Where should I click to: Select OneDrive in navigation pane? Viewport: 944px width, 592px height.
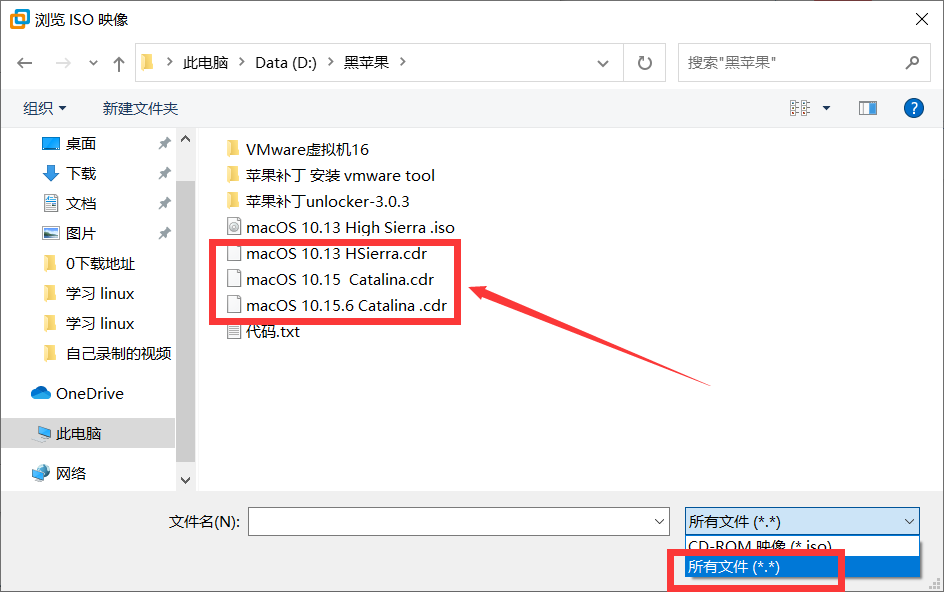tap(89, 393)
